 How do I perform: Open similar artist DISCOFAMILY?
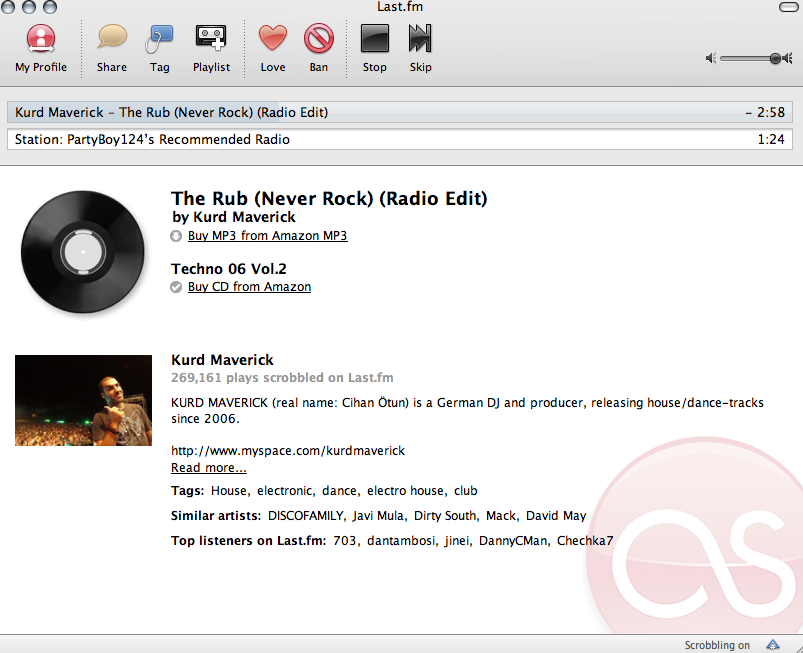[305, 516]
